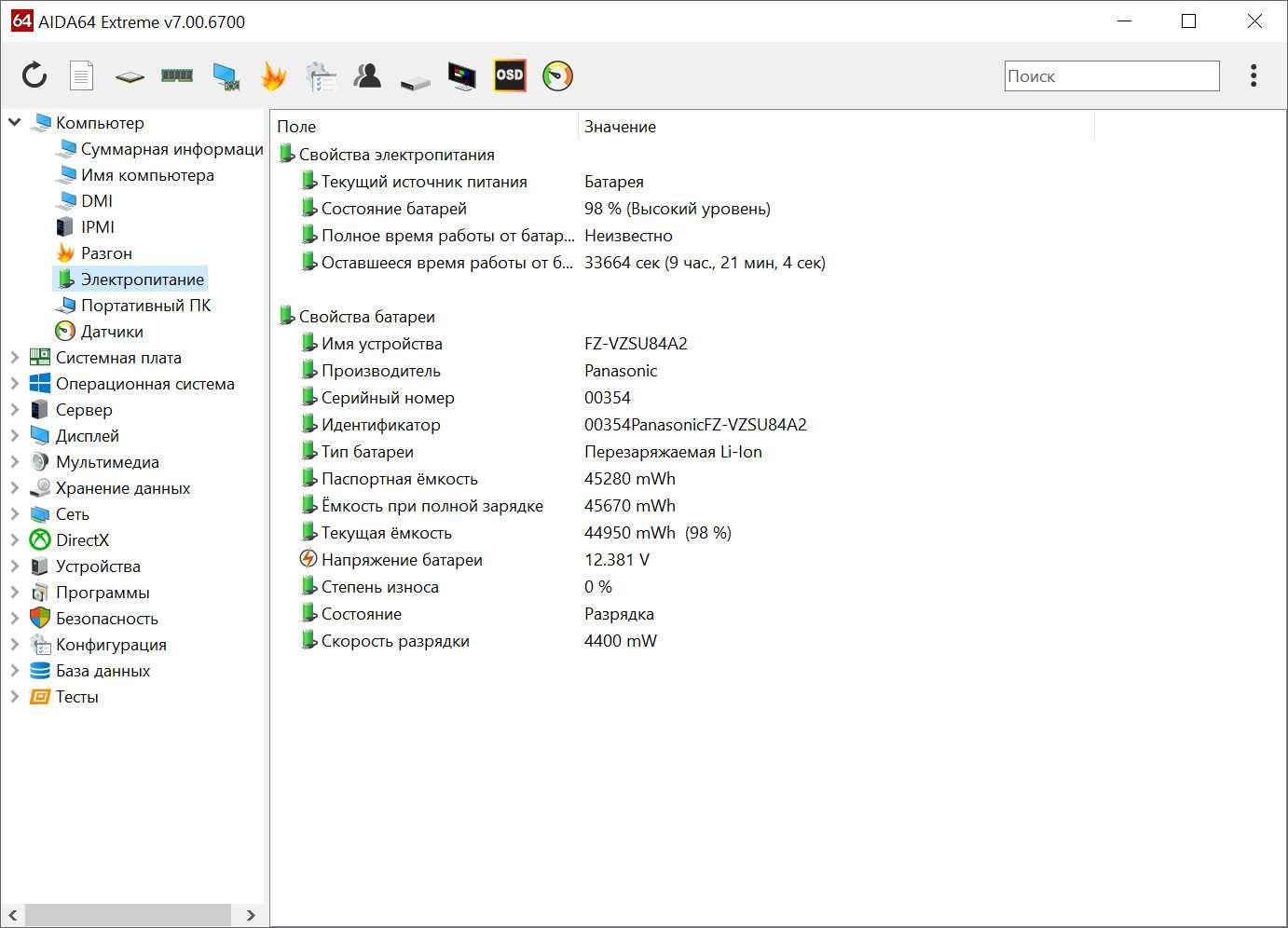
Task: Open the three-dot options menu
Action: (x=1254, y=75)
